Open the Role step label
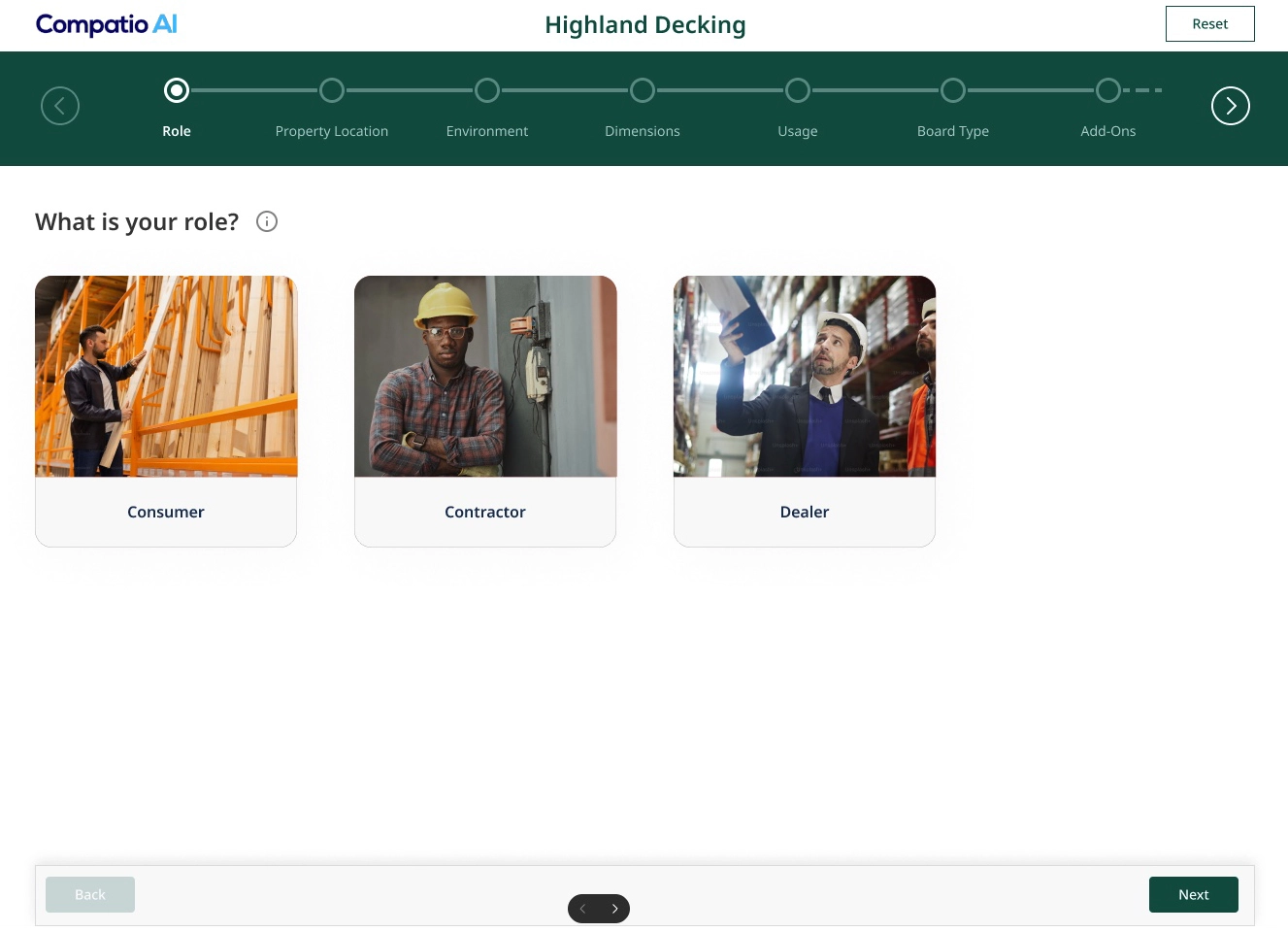 click(x=177, y=131)
